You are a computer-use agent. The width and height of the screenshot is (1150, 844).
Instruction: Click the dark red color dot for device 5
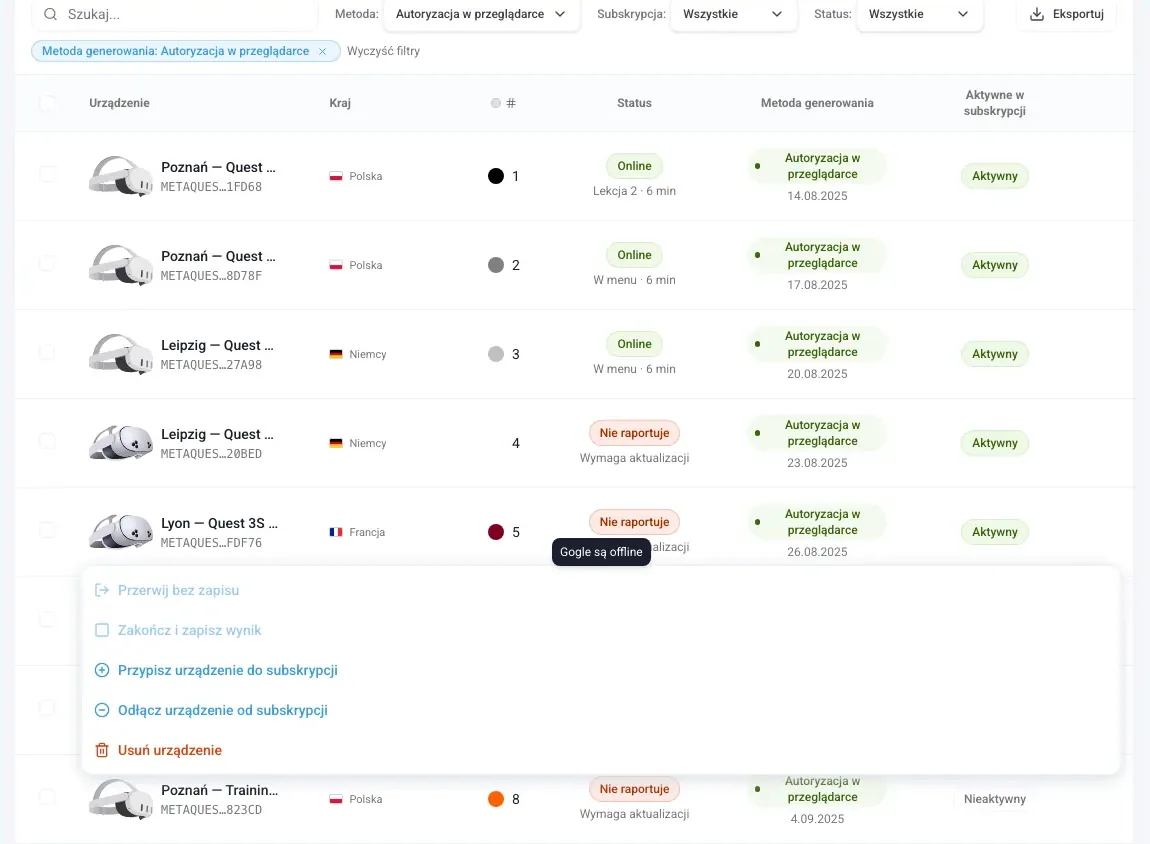point(496,532)
